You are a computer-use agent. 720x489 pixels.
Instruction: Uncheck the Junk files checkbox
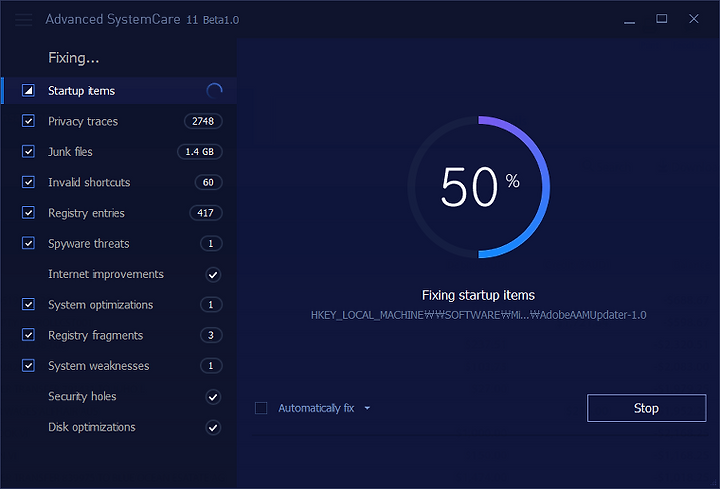(28, 152)
